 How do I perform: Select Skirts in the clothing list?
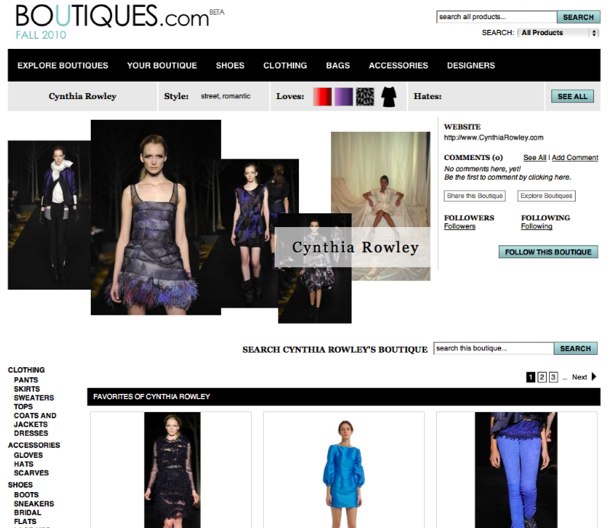(x=26, y=389)
